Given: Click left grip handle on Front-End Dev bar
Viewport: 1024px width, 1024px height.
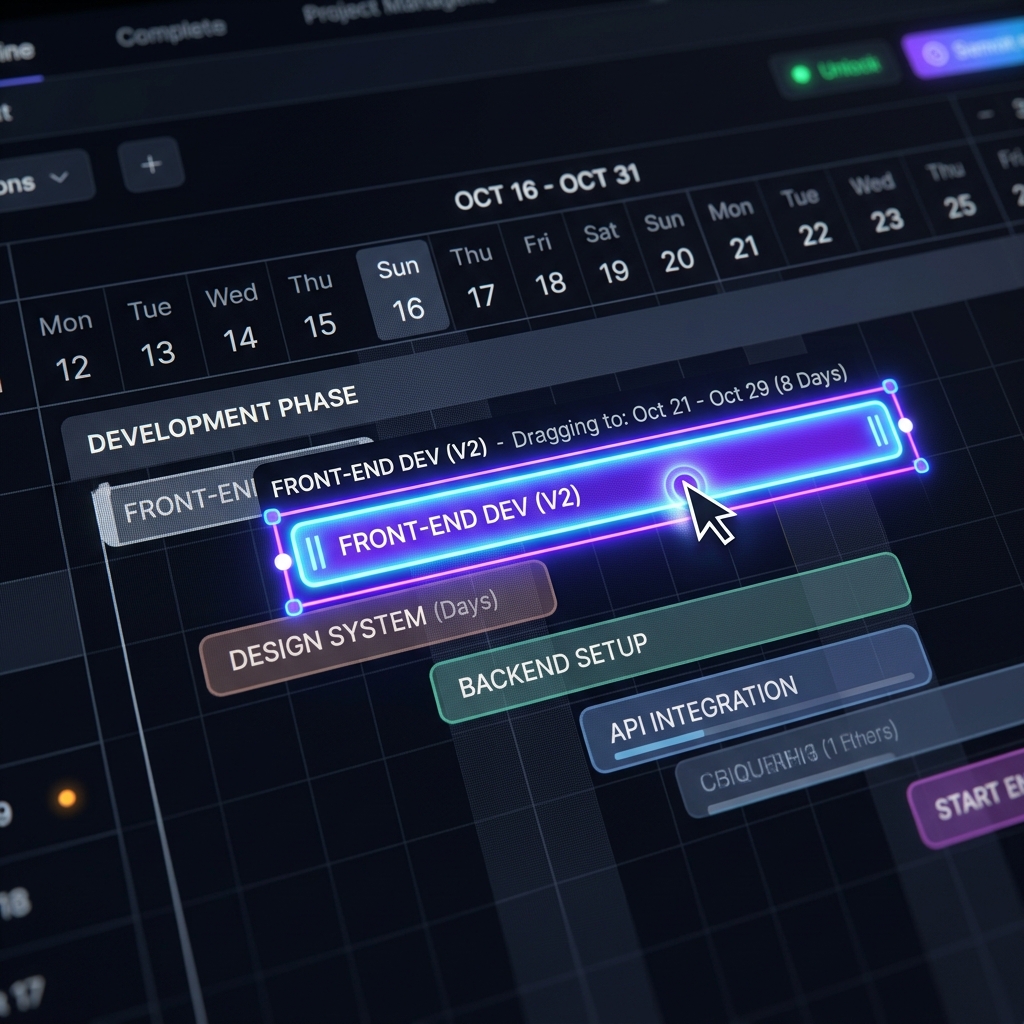Looking at the screenshot, I should click(x=315, y=552).
